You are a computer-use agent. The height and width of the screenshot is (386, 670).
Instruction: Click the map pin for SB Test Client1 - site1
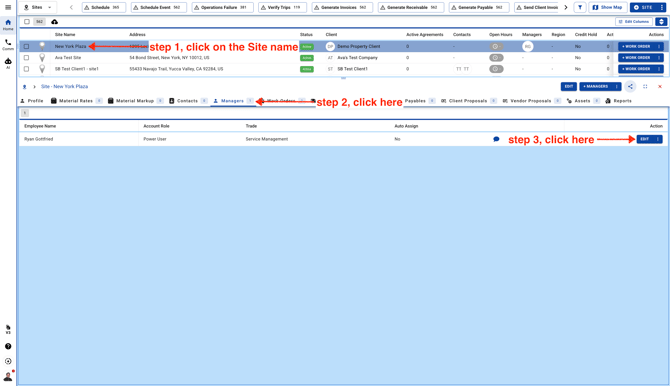point(42,69)
